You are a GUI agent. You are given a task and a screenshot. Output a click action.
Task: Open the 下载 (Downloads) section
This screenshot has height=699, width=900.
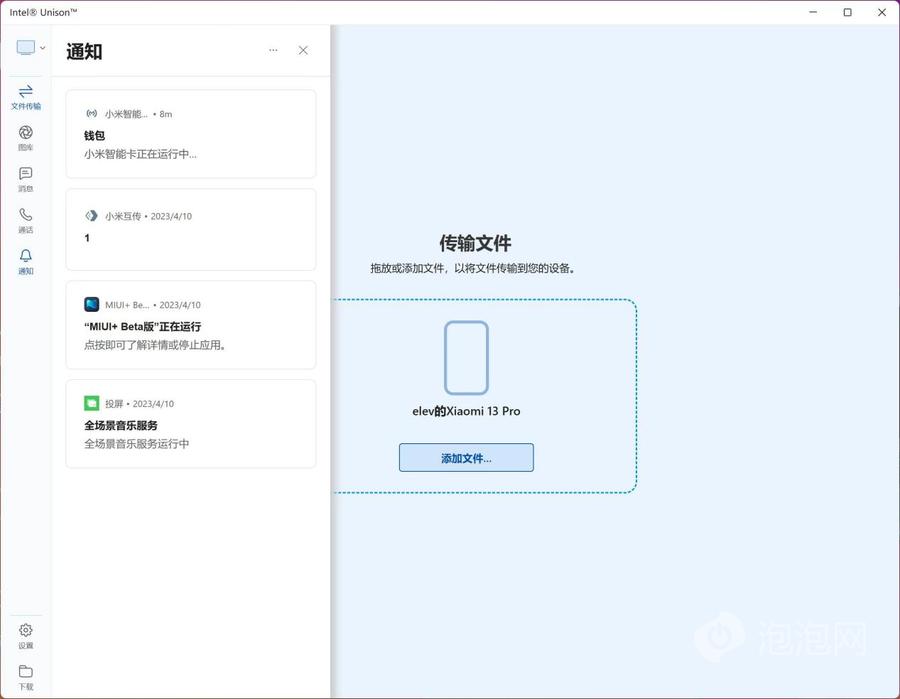point(25,673)
